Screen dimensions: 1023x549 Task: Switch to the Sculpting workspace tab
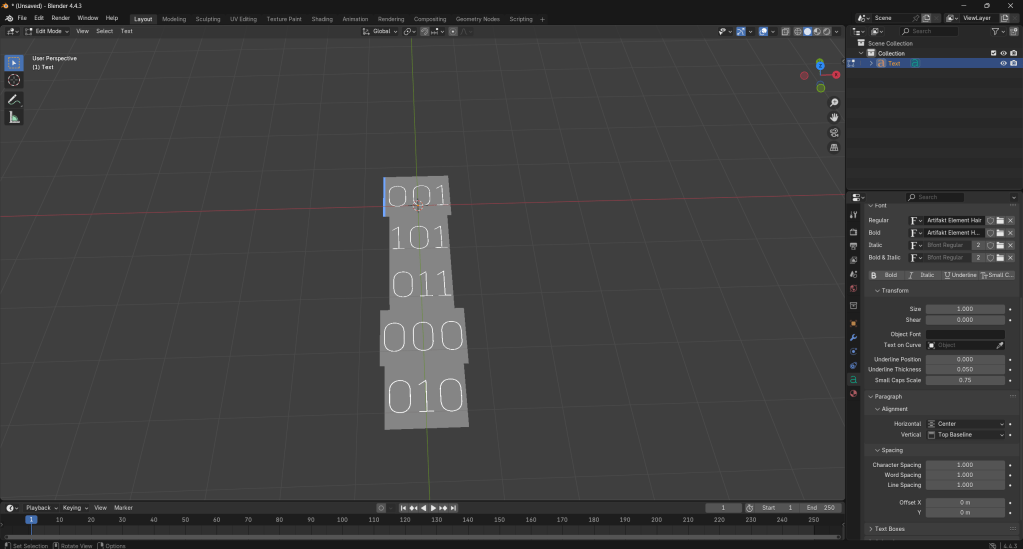tap(208, 19)
